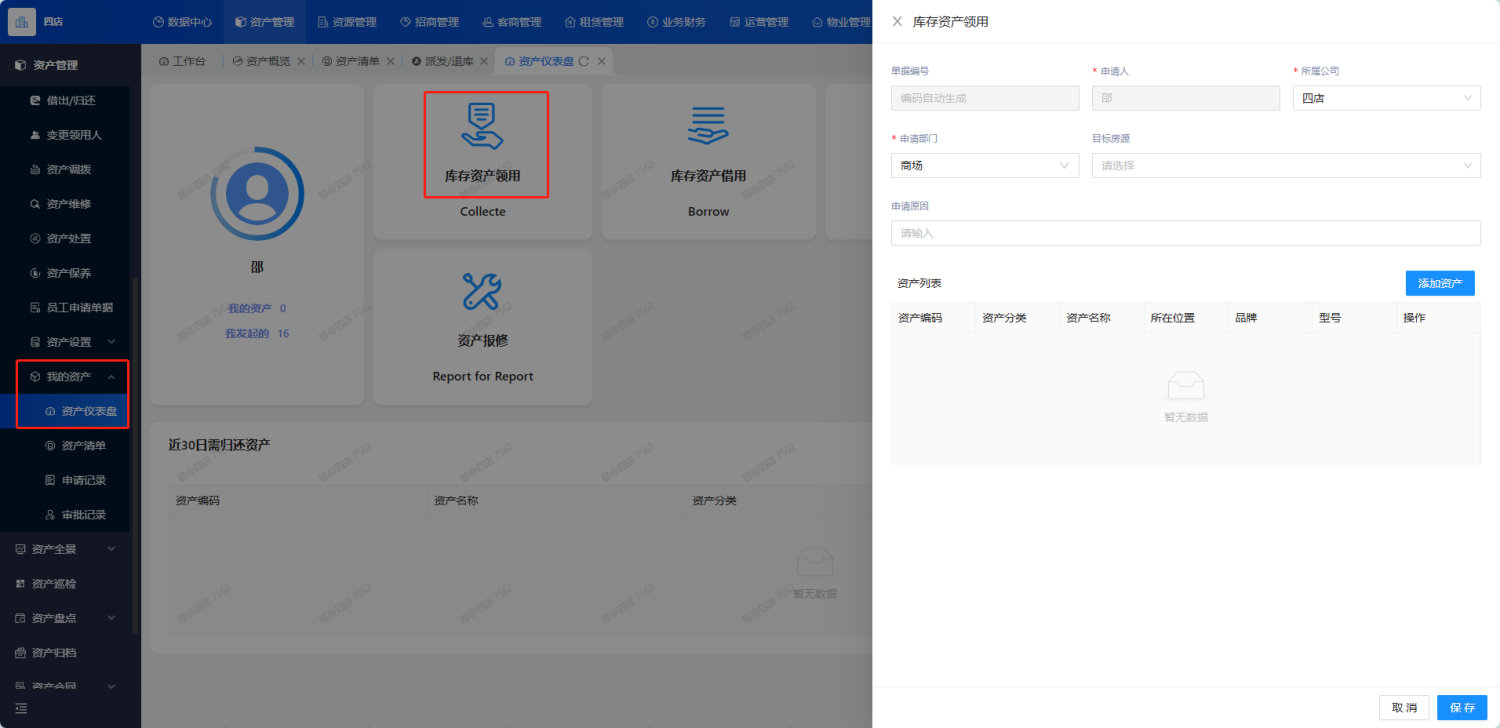Click the 单据编号 auto-generated field
Screen dimensions: 1500x728
coord(985,98)
